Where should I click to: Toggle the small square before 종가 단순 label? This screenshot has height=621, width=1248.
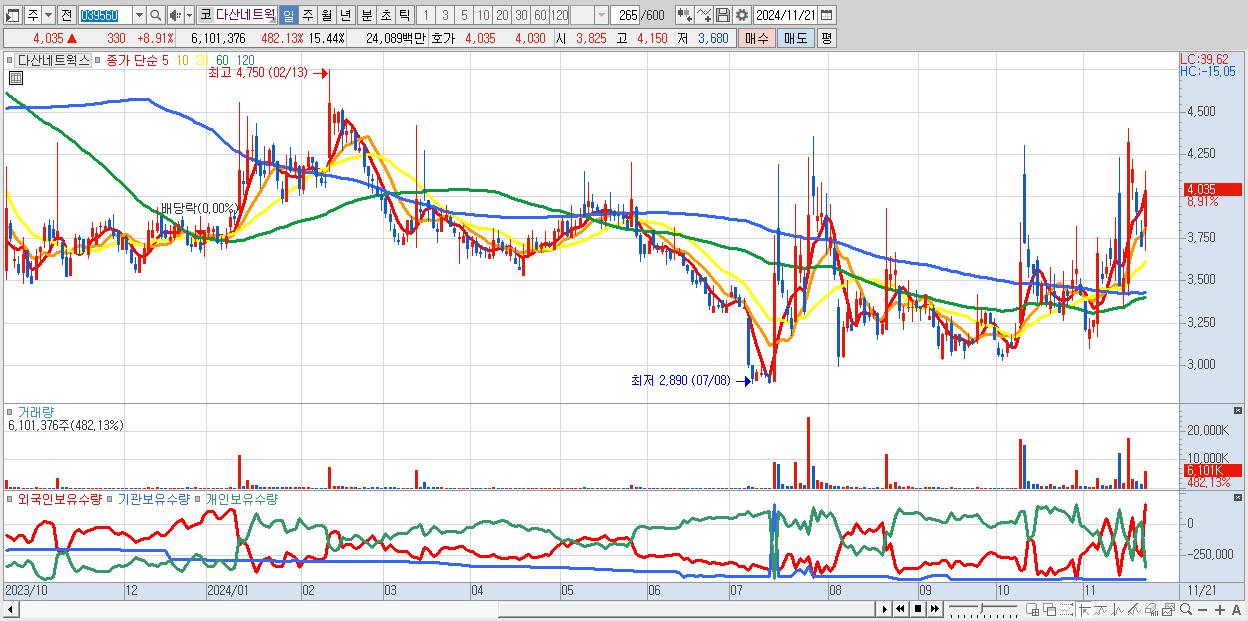pyautogui.click(x=98, y=60)
